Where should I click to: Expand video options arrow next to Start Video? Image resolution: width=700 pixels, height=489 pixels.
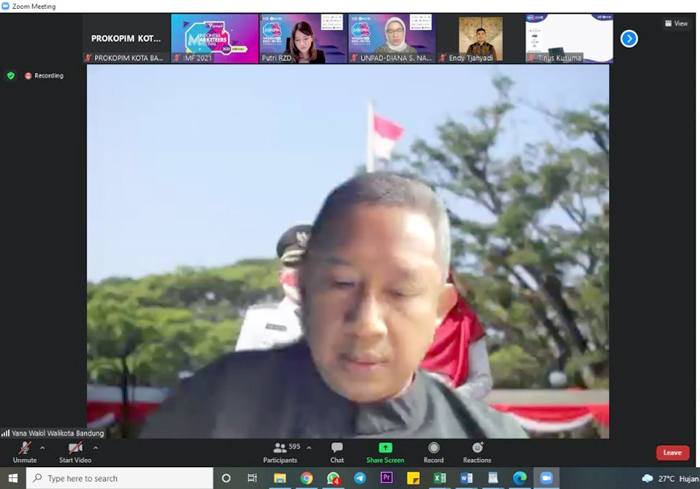(97, 446)
